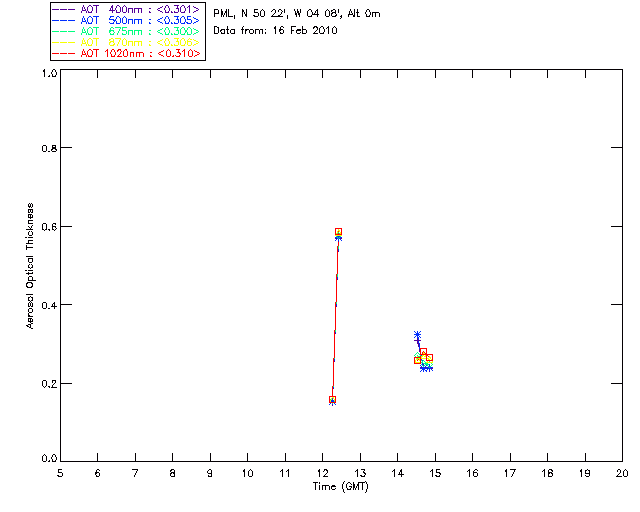
Task: Click the PML station location text
Action: (x=297, y=14)
